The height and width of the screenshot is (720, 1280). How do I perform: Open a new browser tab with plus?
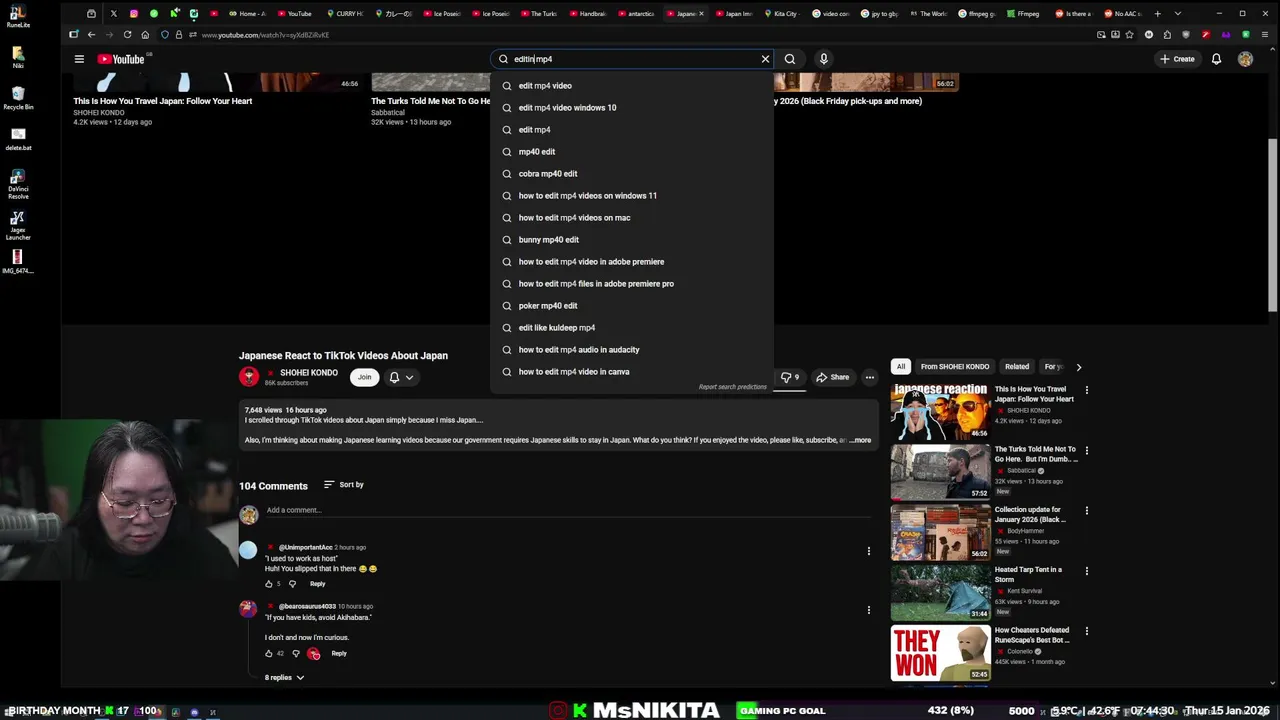pyautogui.click(x=1158, y=14)
